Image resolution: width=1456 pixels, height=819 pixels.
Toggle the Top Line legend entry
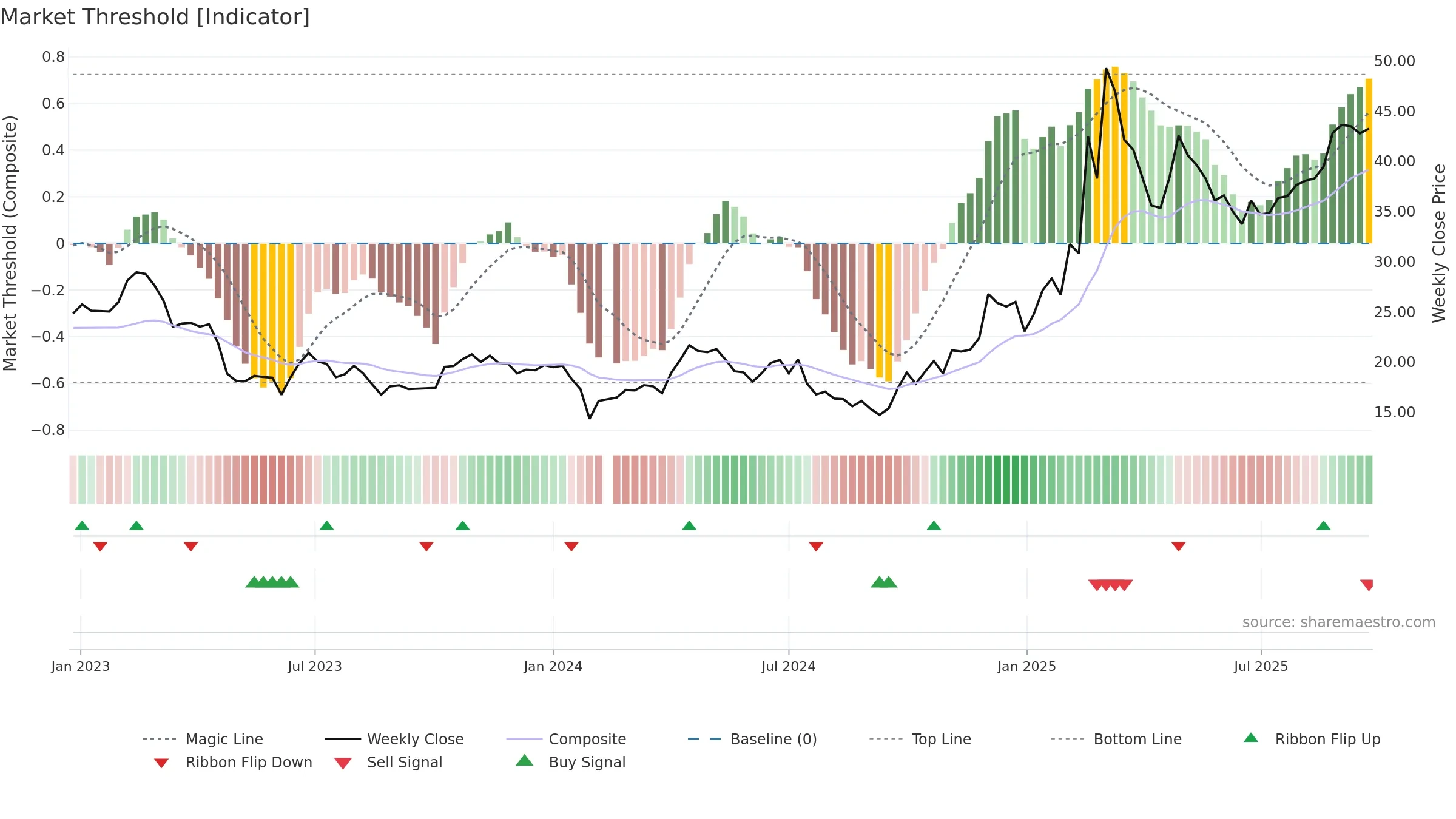point(920,739)
